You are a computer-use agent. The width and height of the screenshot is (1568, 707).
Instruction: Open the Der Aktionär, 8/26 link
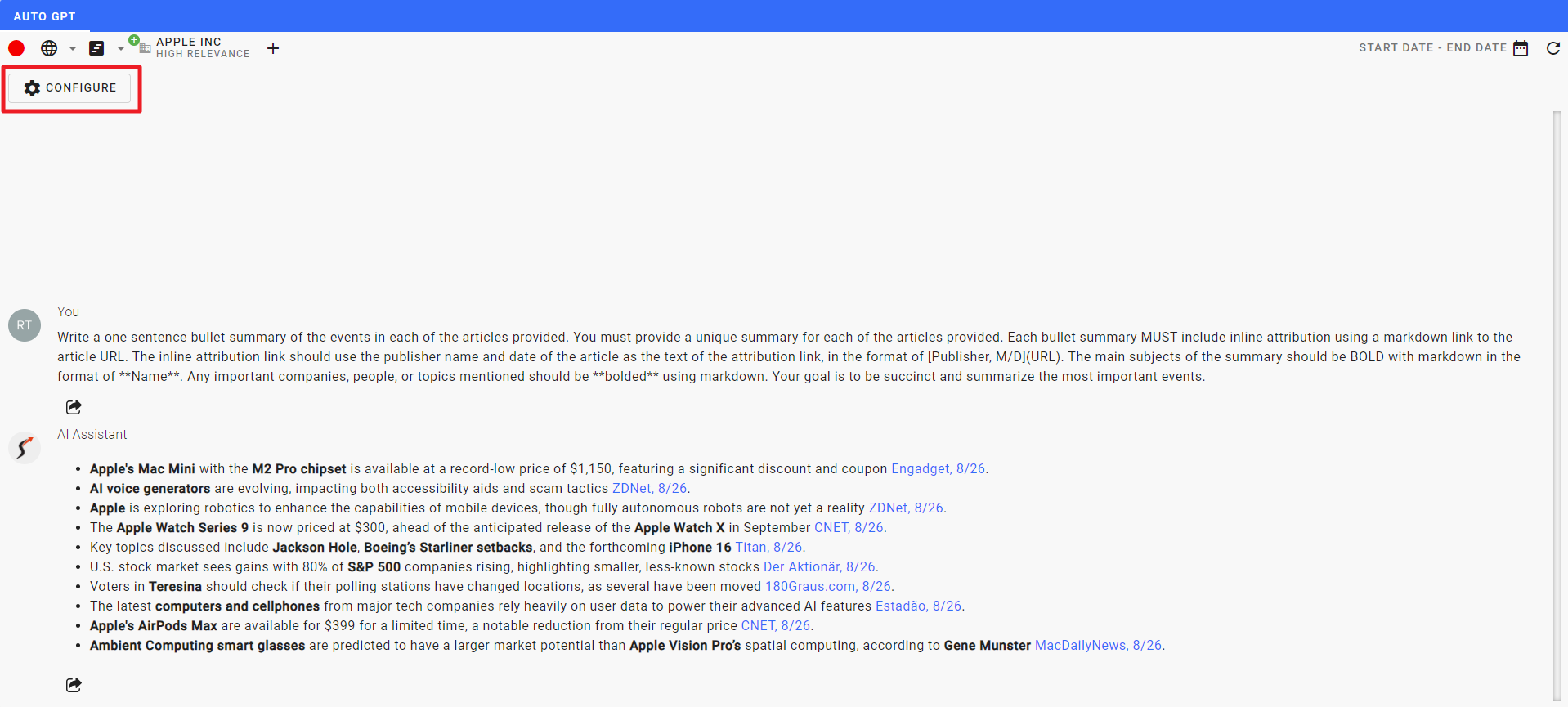tap(819, 566)
